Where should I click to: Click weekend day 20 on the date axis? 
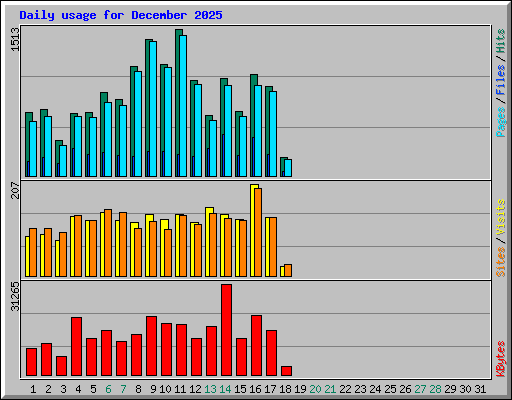315,389
